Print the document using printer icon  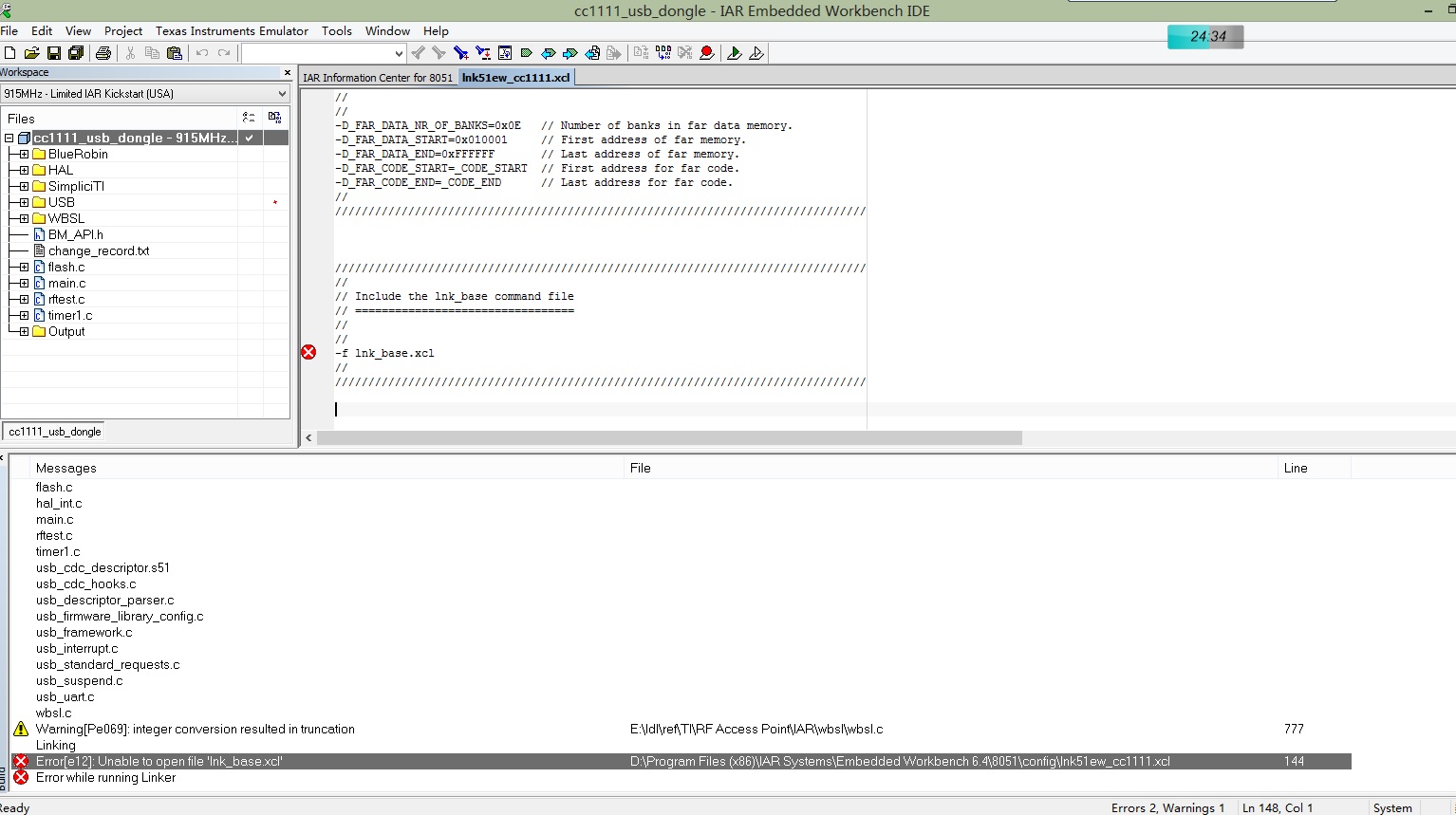[x=103, y=53]
